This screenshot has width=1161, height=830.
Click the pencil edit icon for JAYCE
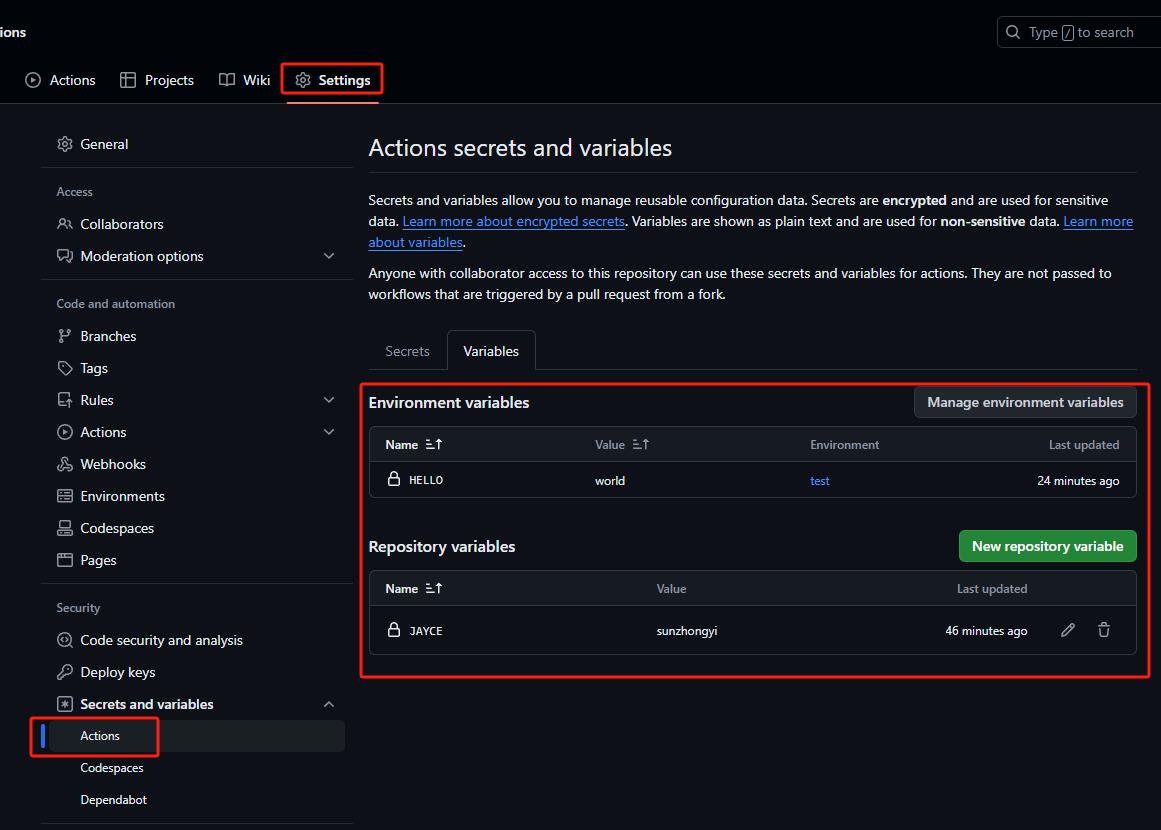(1068, 630)
